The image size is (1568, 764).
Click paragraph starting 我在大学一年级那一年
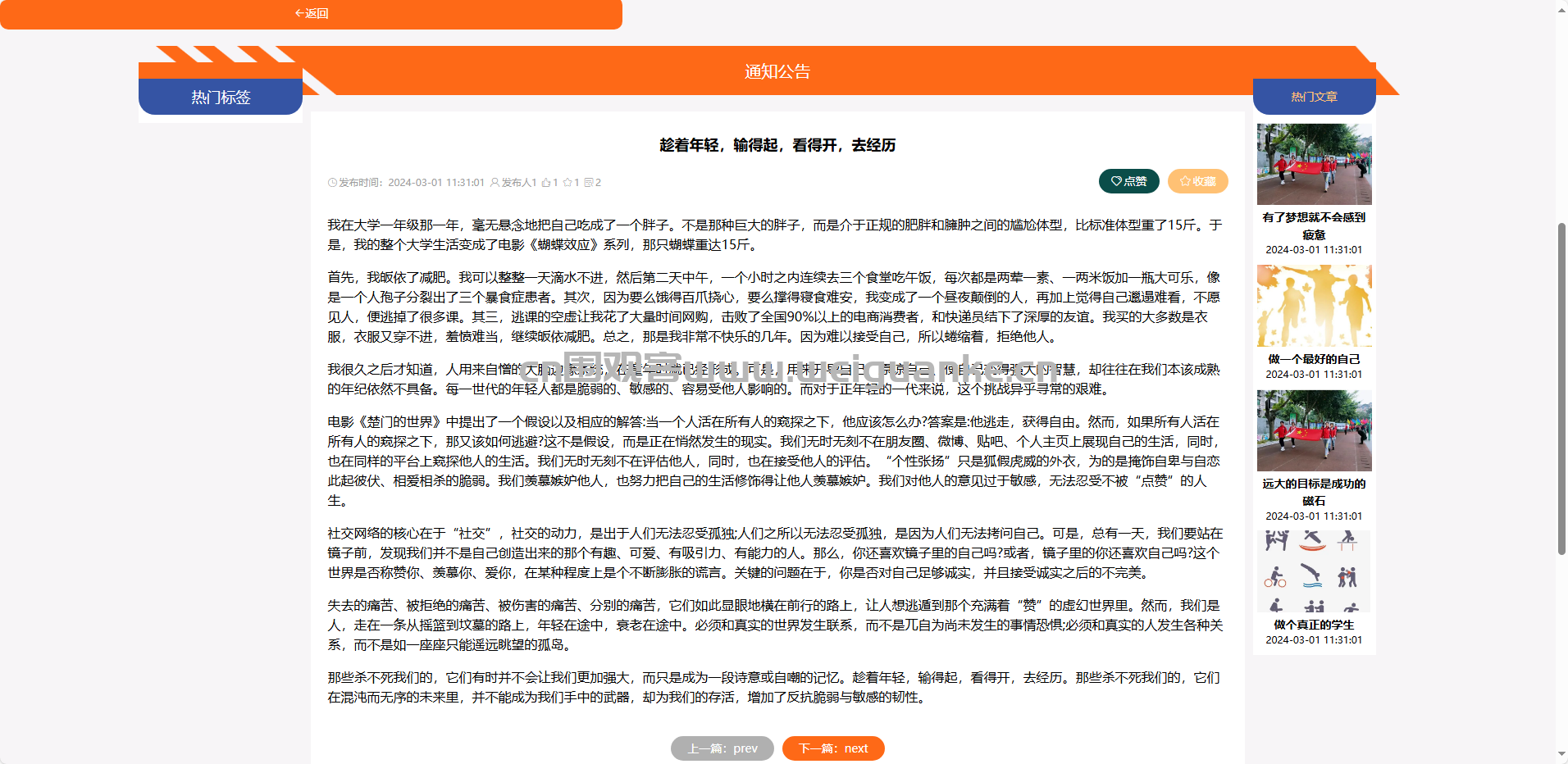(x=775, y=234)
